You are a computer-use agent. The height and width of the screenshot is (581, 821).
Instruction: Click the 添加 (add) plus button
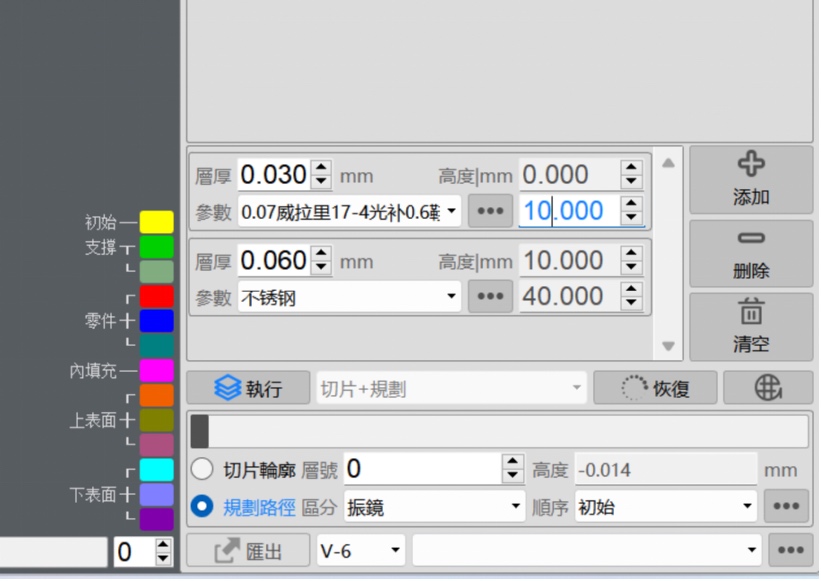750,179
